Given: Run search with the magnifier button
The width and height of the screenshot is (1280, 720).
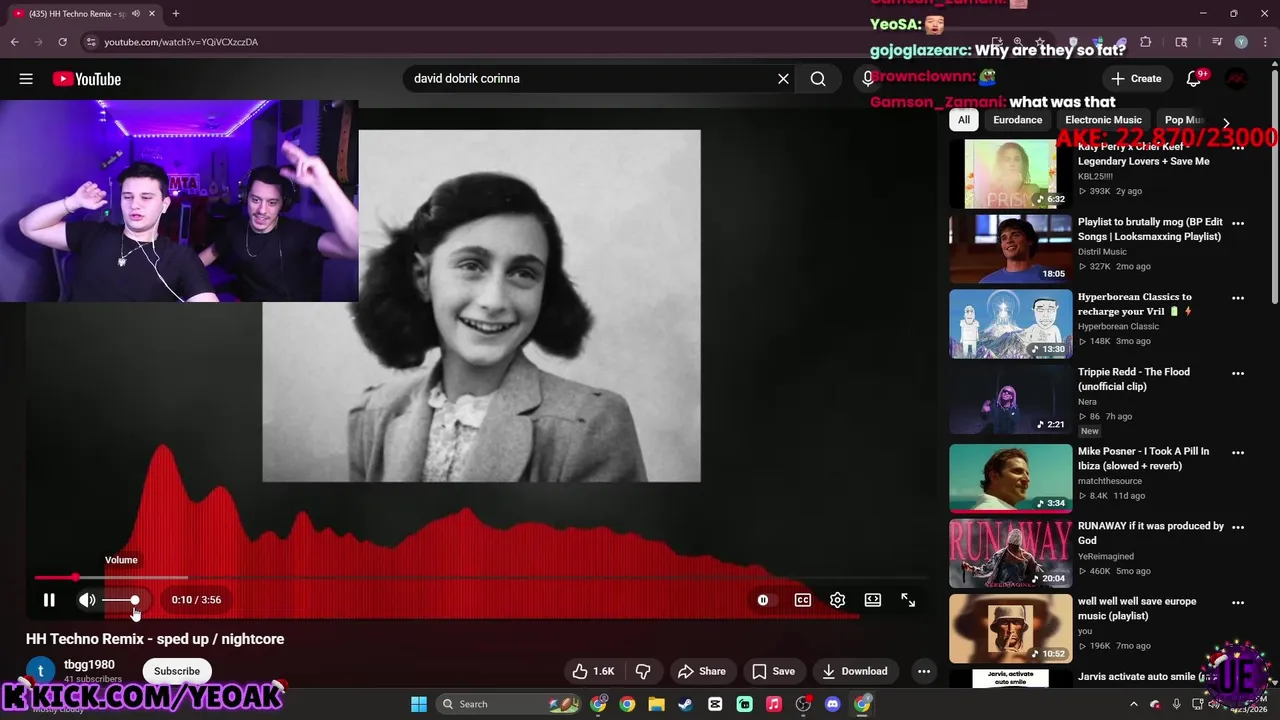Looking at the screenshot, I should 818,79.
